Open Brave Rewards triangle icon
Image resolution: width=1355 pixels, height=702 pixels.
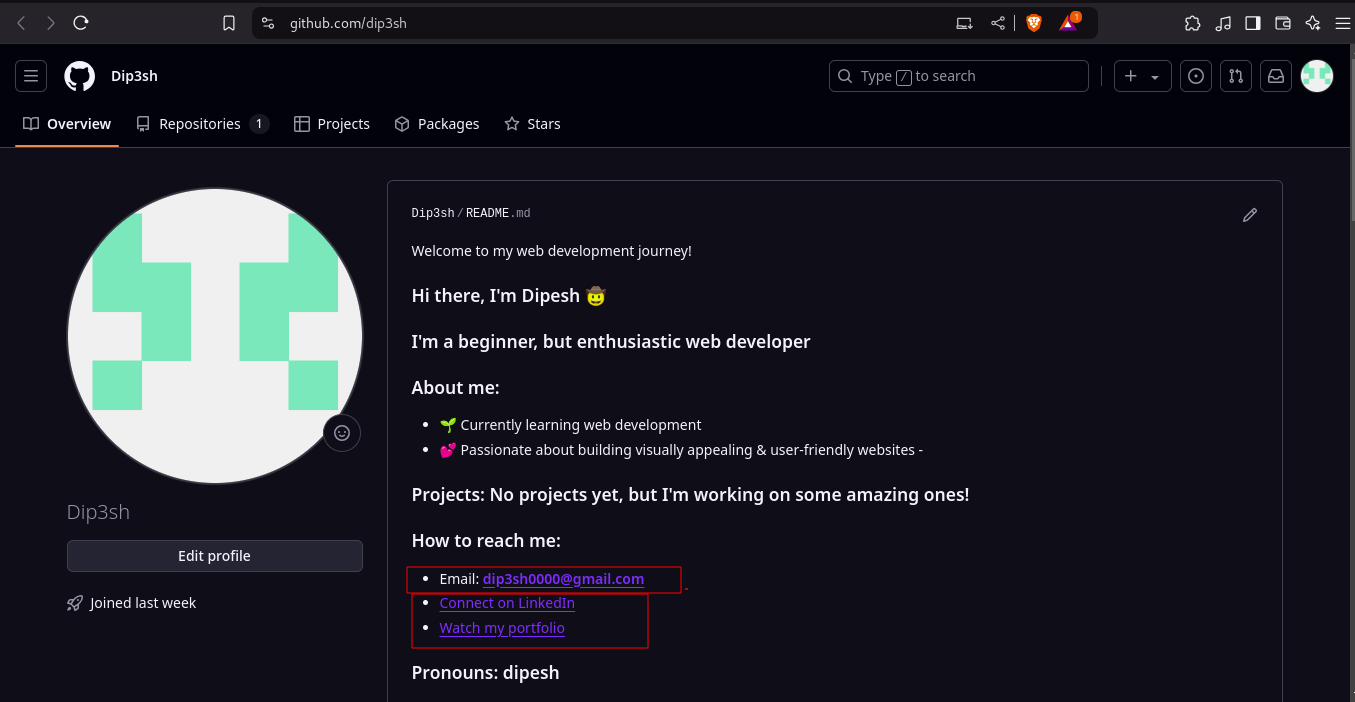click(x=1066, y=22)
